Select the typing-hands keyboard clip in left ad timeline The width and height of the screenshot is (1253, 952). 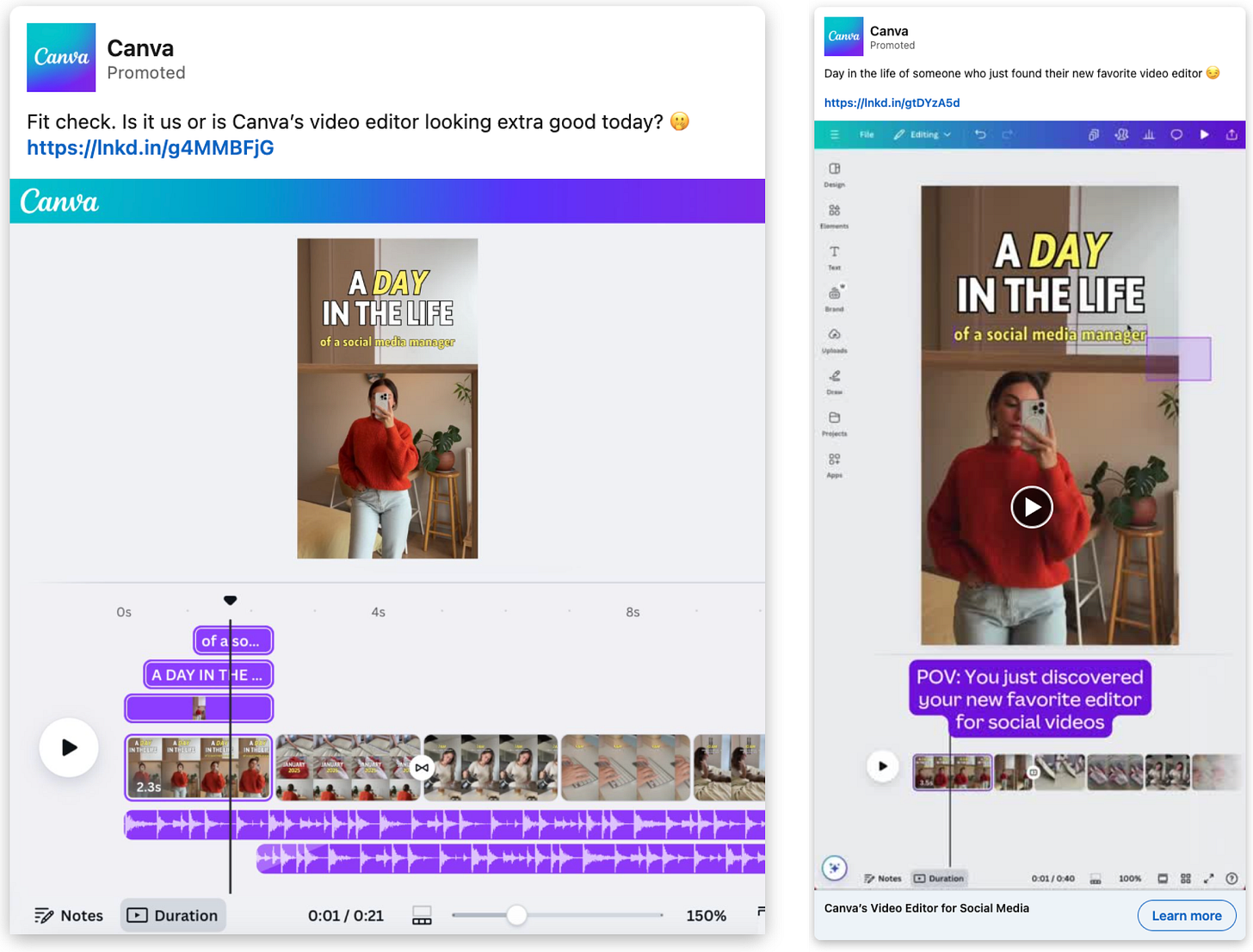626,767
